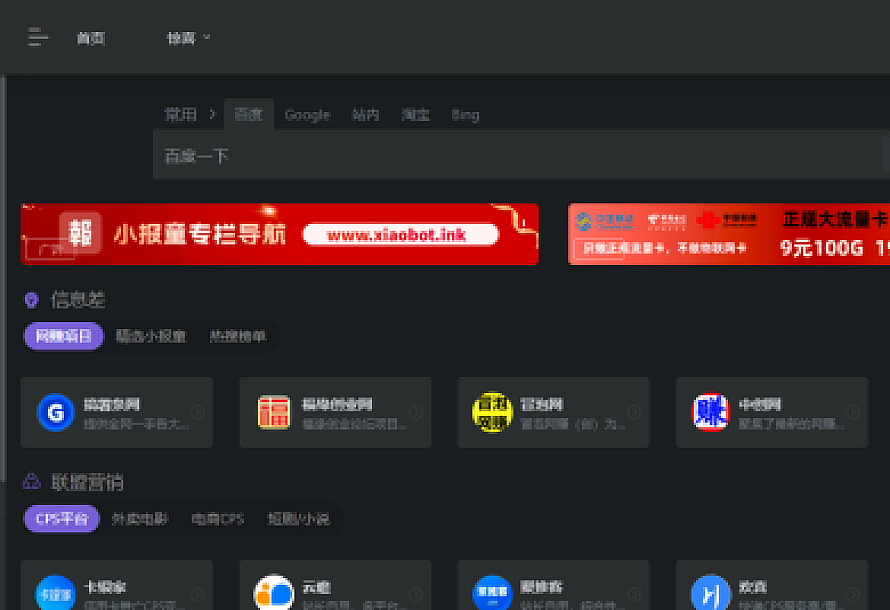Open the 云瞻 blue-orange logo icon
The image size is (890, 610).
[x=274, y=593]
